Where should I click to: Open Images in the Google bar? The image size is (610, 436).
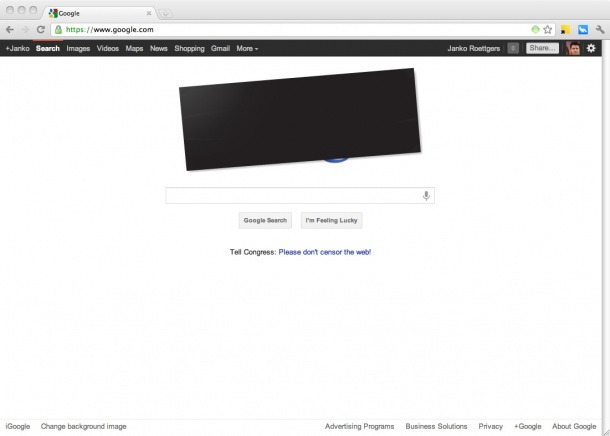[78, 49]
